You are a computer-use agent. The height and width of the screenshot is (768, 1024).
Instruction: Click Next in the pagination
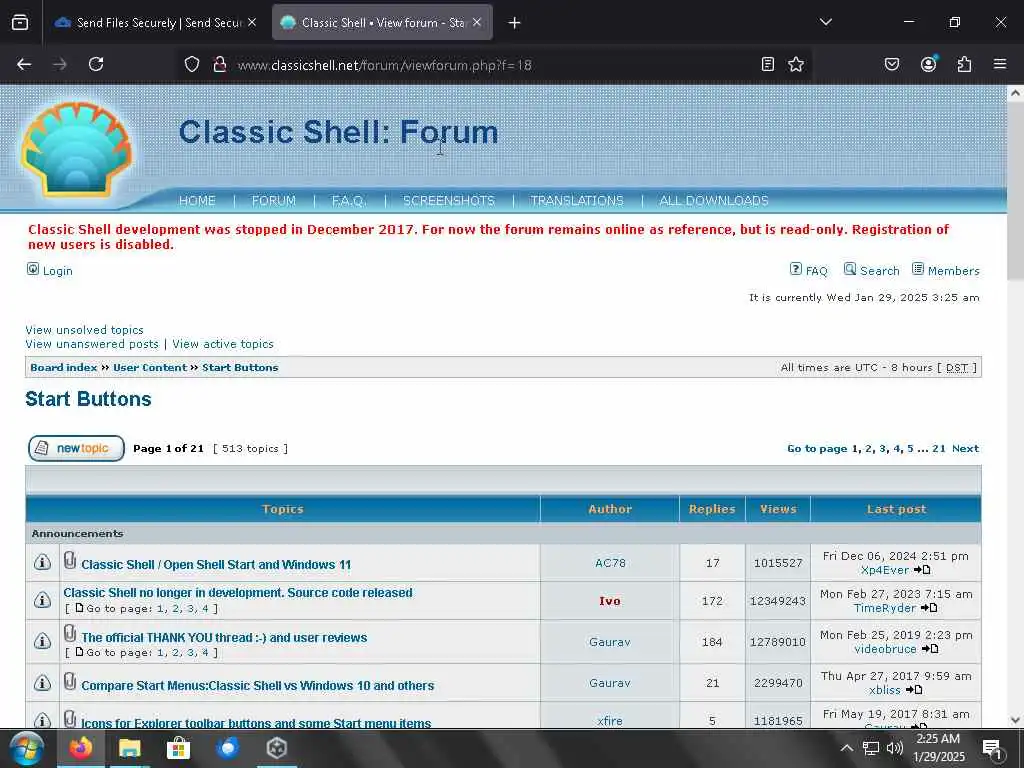coord(965,449)
